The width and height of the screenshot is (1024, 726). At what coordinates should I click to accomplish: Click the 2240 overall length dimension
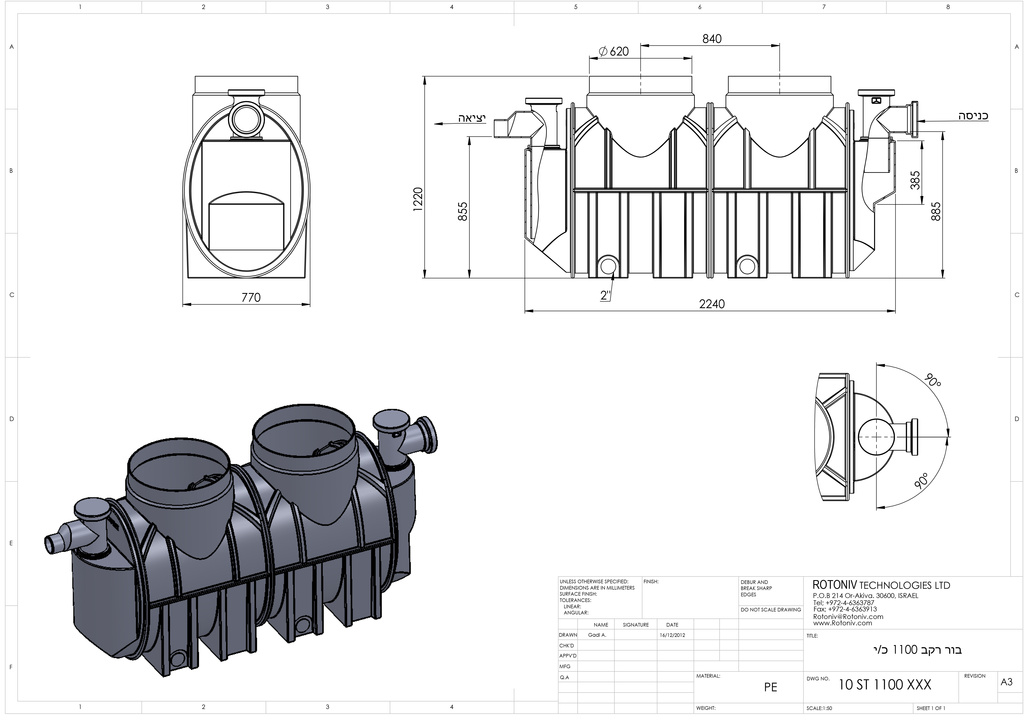coord(712,304)
